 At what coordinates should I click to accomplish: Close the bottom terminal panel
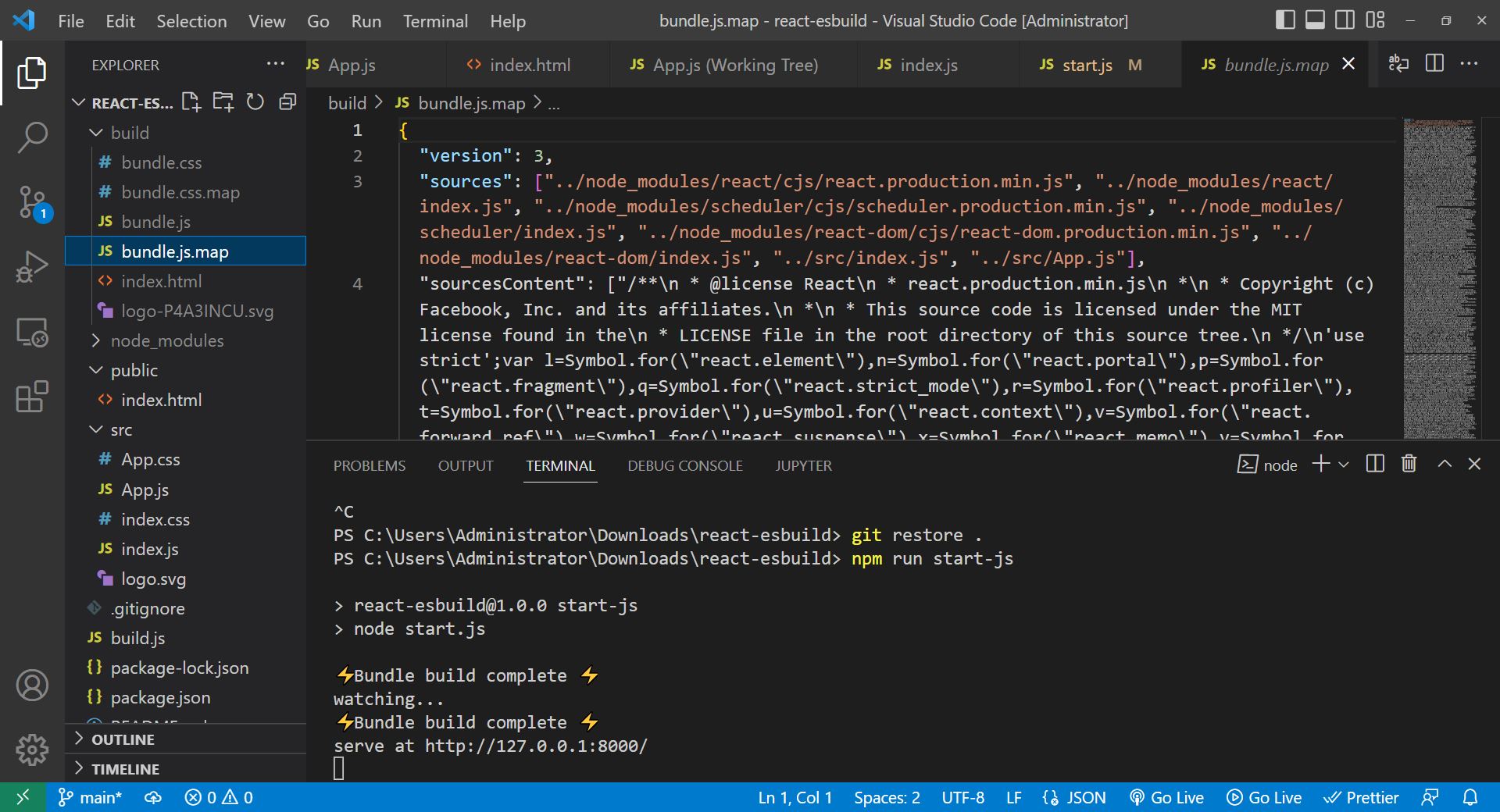click(1474, 465)
